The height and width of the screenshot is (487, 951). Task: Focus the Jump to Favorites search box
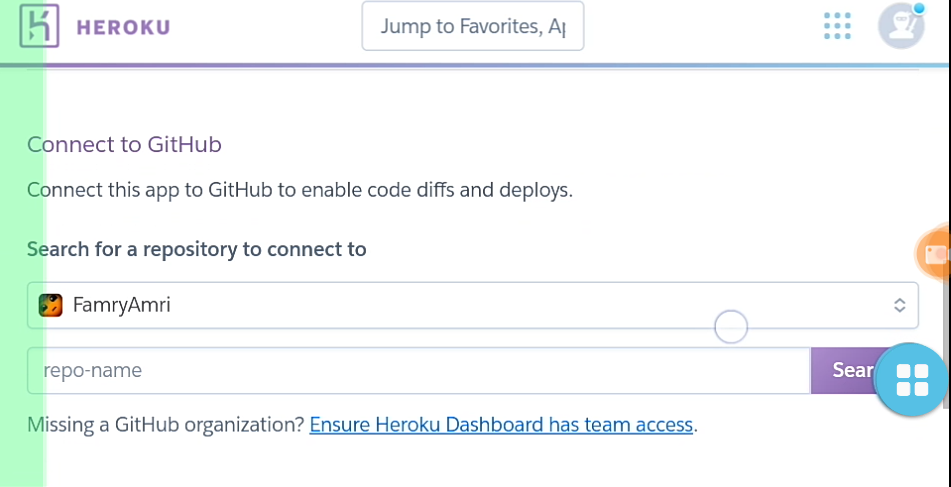pos(472,26)
